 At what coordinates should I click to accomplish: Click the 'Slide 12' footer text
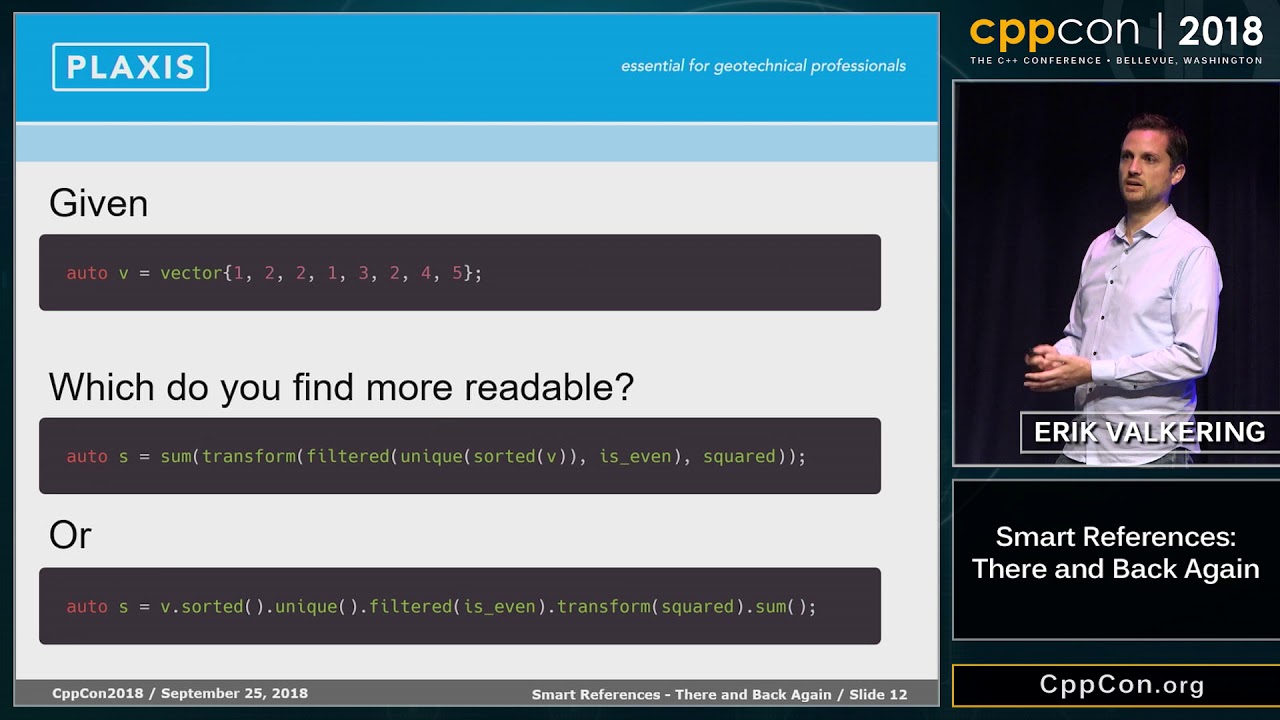tap(878, 694)
